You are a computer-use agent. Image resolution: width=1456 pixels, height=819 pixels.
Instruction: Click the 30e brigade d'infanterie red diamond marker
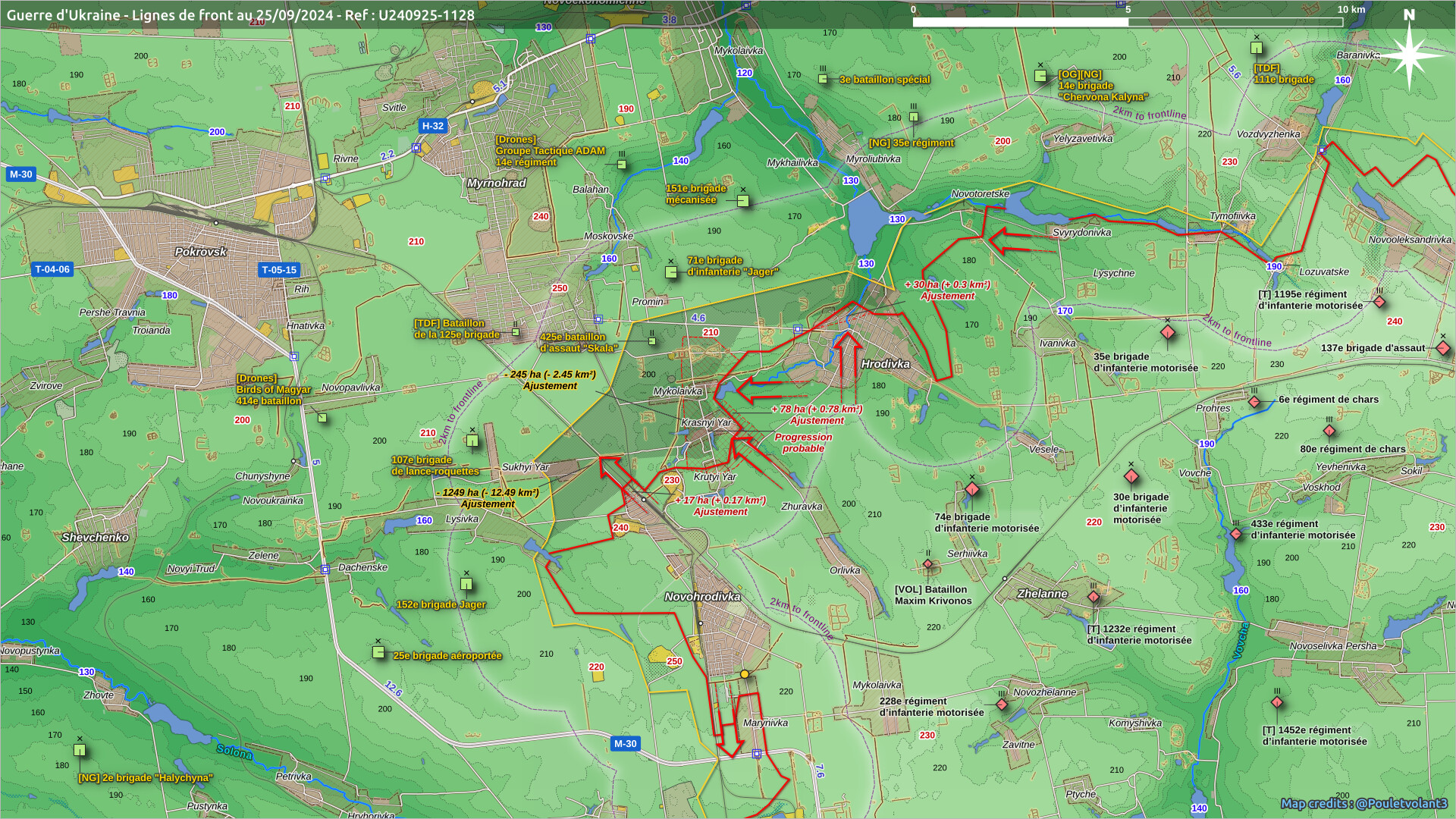click(1131, 477)
